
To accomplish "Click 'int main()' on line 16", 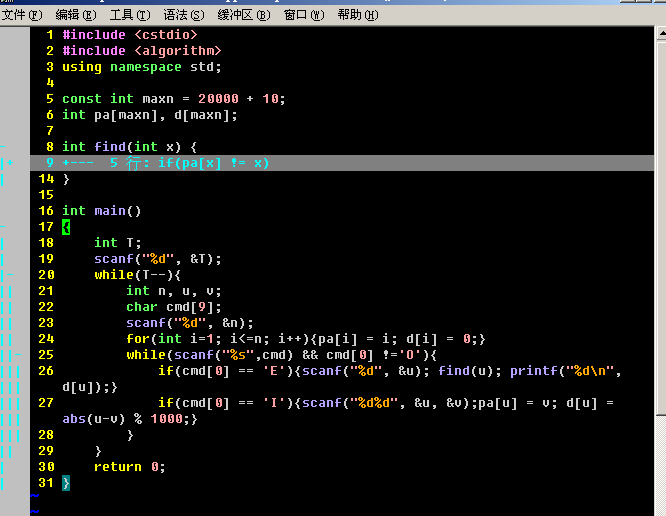I will click(102, 211).
